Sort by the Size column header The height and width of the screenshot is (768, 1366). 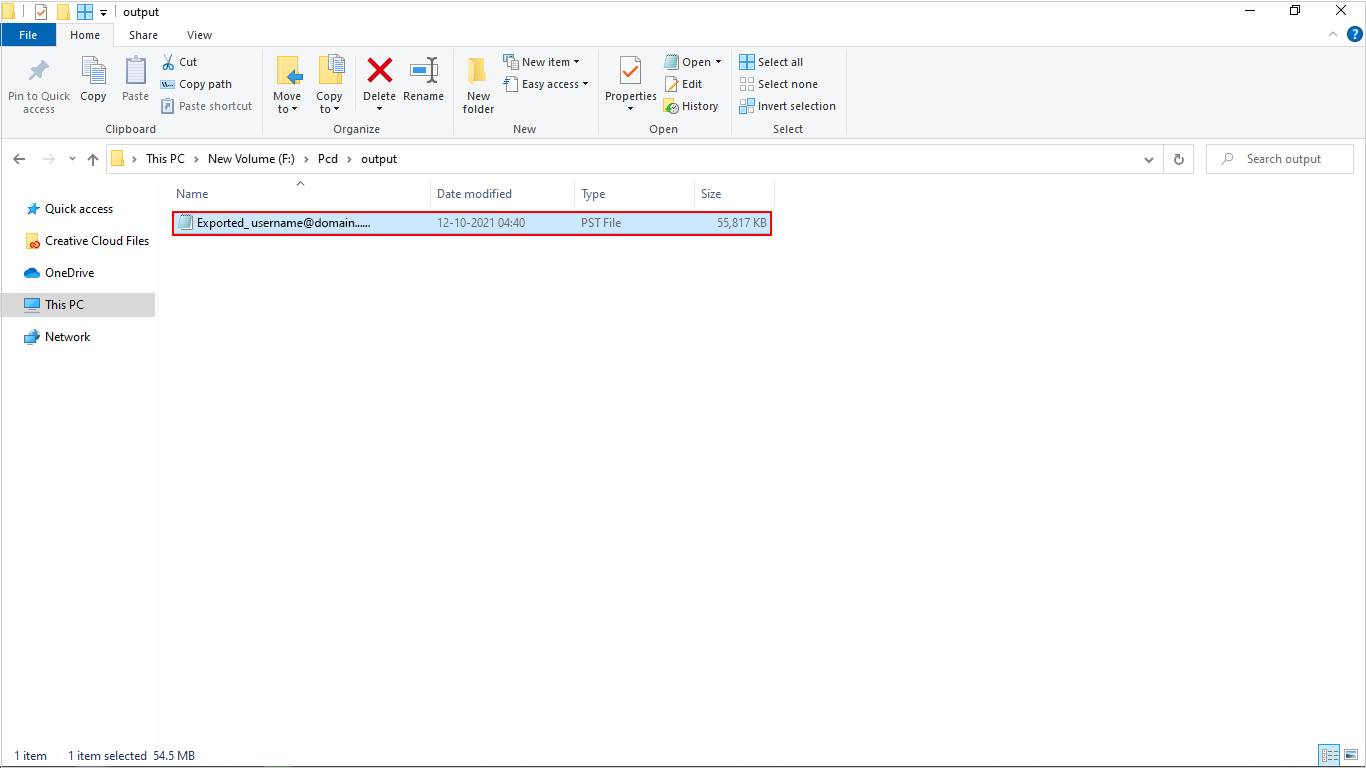(734, 193)
